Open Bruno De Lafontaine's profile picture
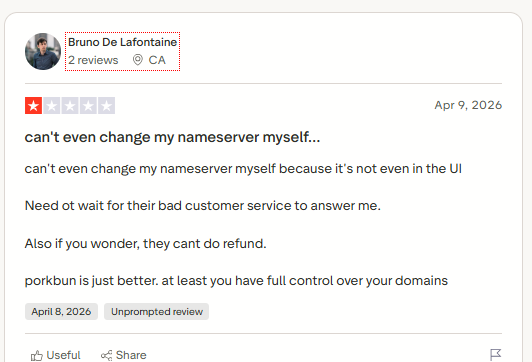This screenshot has height=362, width=532. 43,51
